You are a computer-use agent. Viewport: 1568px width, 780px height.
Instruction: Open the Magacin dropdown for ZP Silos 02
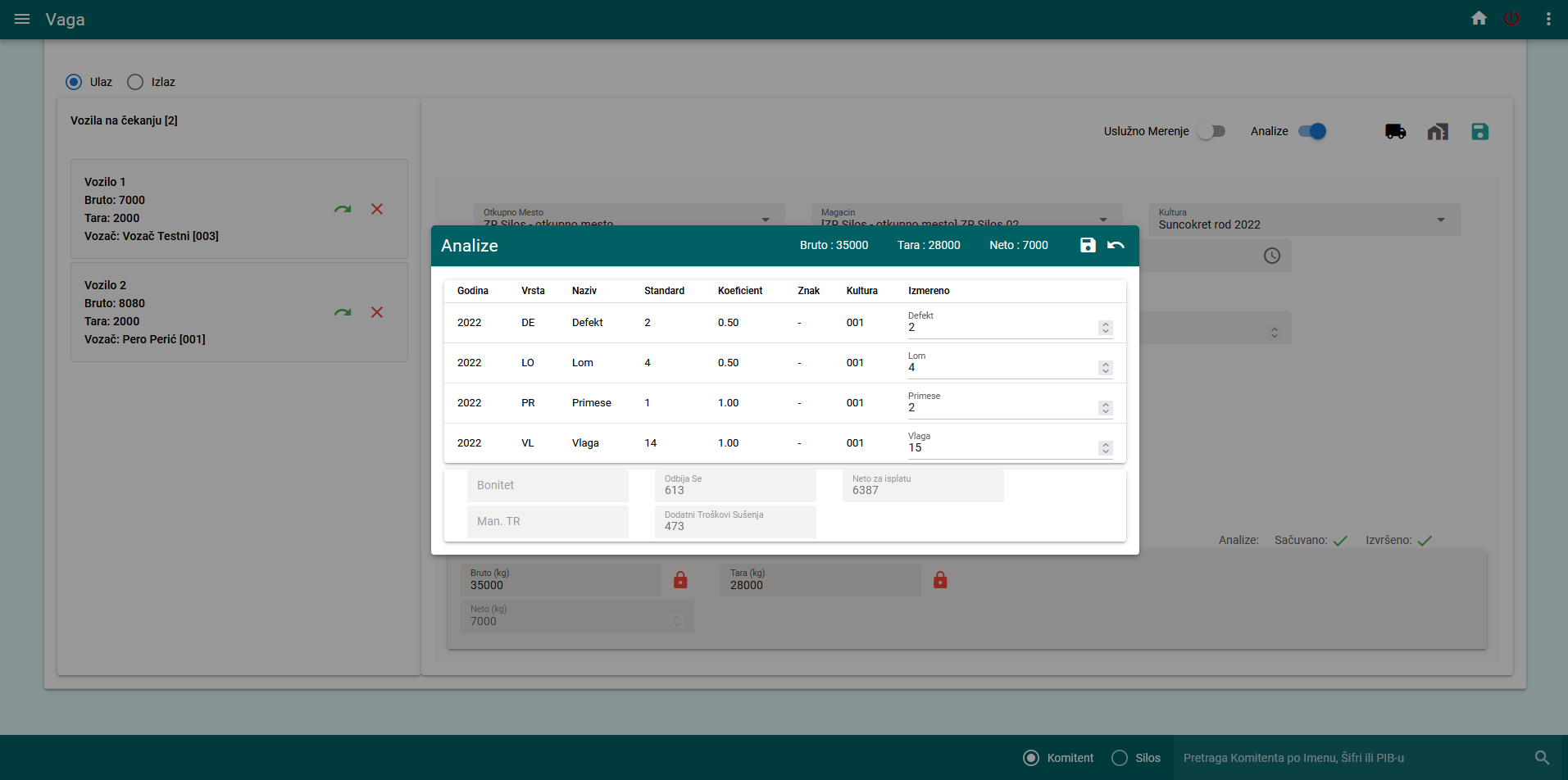point(1104,218)
